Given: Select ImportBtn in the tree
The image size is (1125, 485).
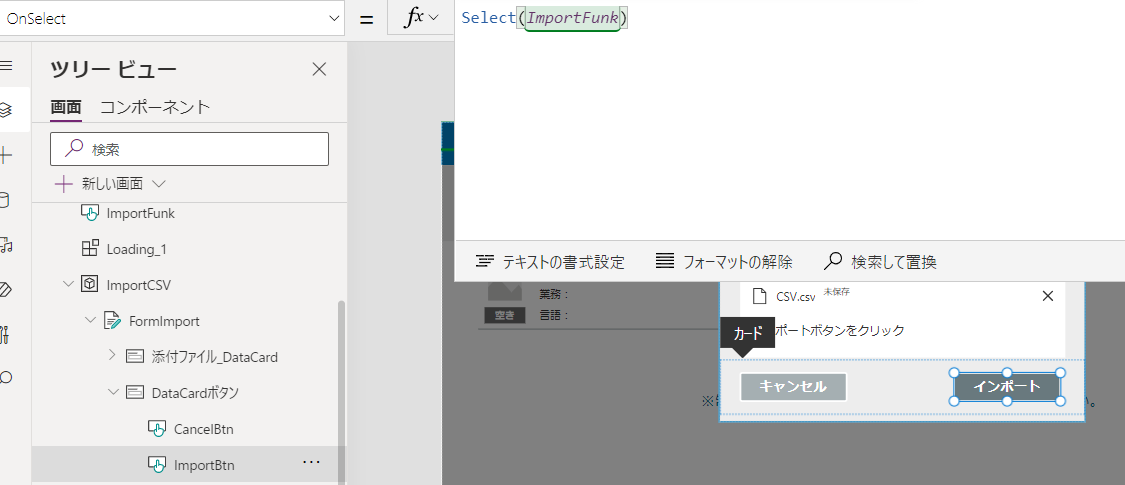Looking at the screenshot, I should tap(204, 465).
